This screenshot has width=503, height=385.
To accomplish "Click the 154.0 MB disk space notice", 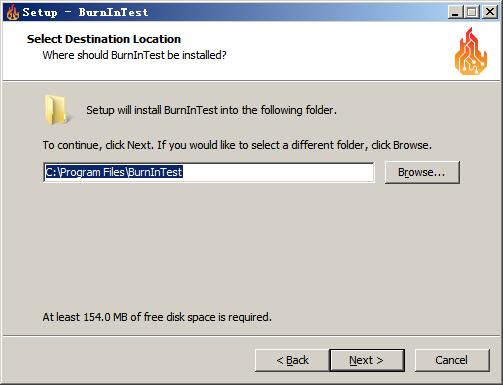I will [x=157, y=317].
